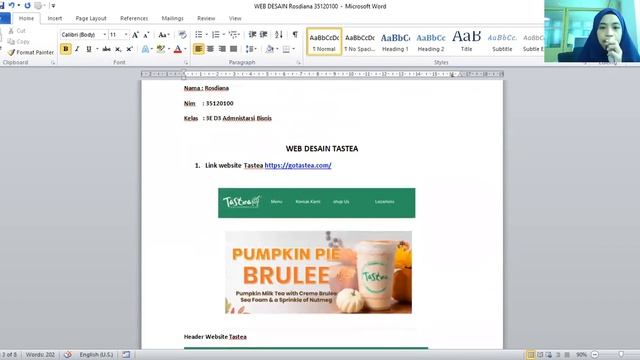Click proofing errors icon in status bar
640x360 pixels.
pyautogui.click(x=68, y=354)
